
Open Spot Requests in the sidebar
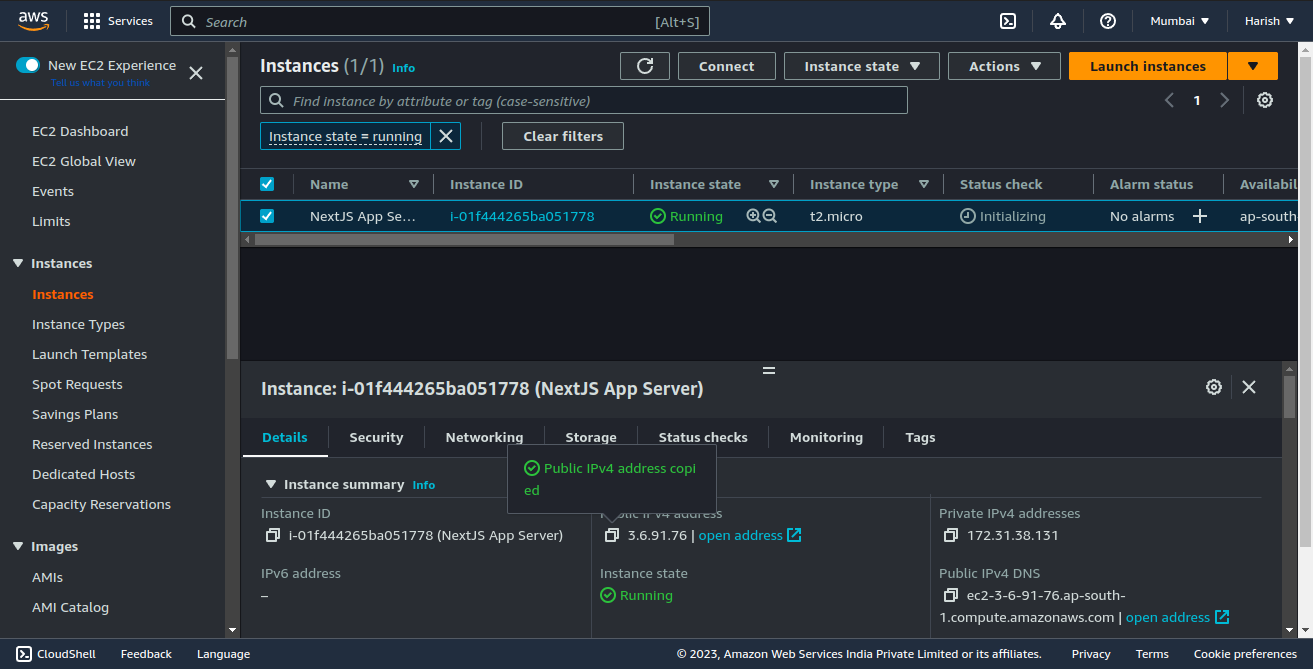[x=77, y=384]
